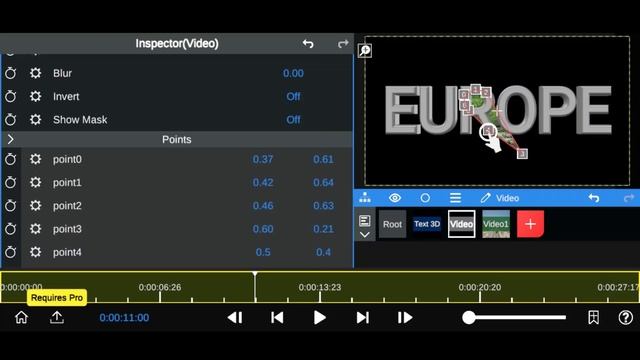Step back one frame

coord(235,318)
